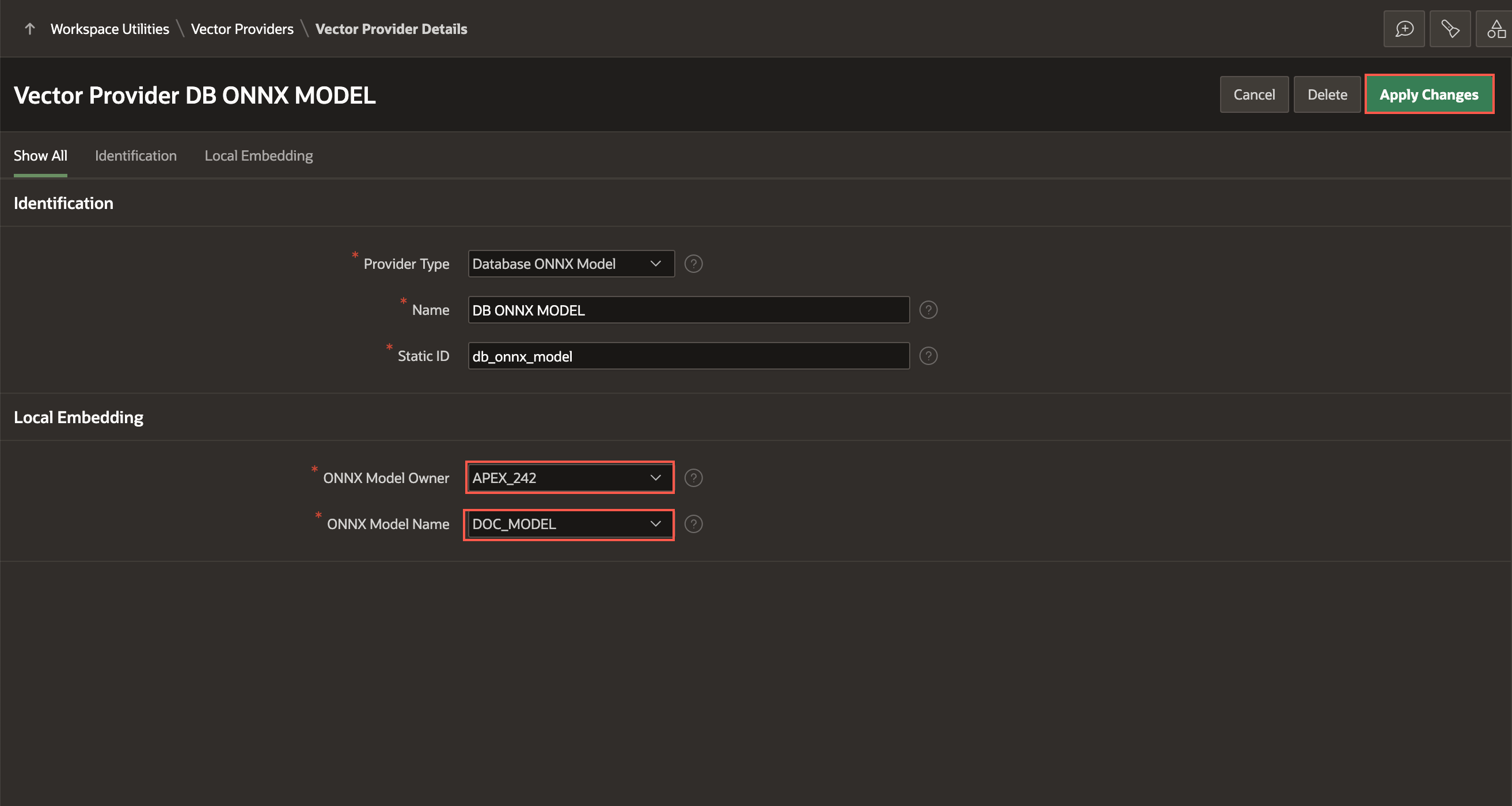Go to Workspace Utilities breadcrumb
Viewport: 1512px width, 806px height.
tap(110, 29)
